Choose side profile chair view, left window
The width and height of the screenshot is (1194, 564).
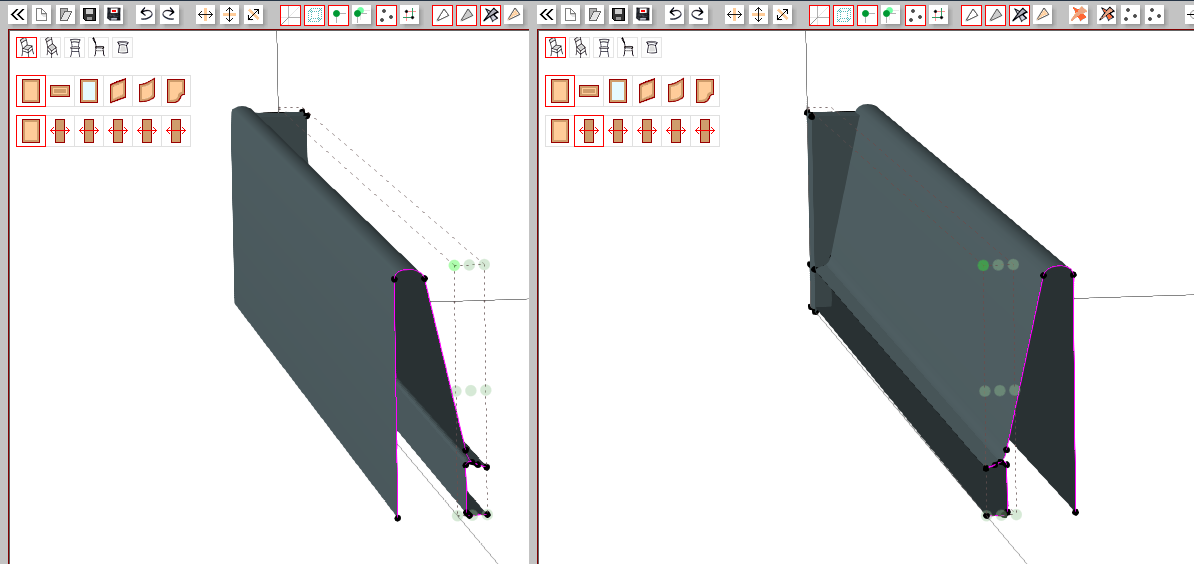[98, 47]
